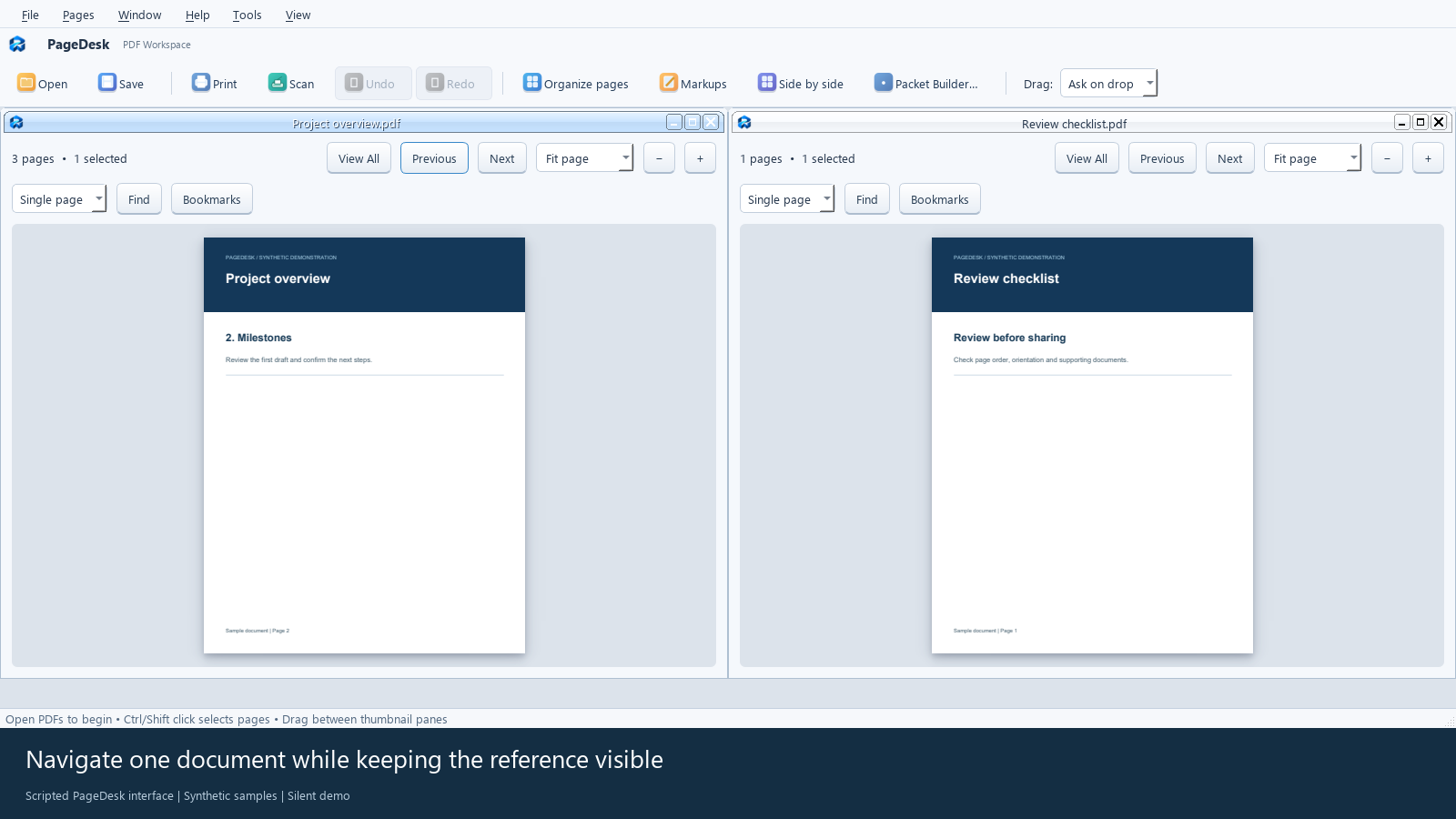This screenshot has width=1456, height=819.
Task: Open Bookmarks in Project overview pane
Action: point(212,199)
